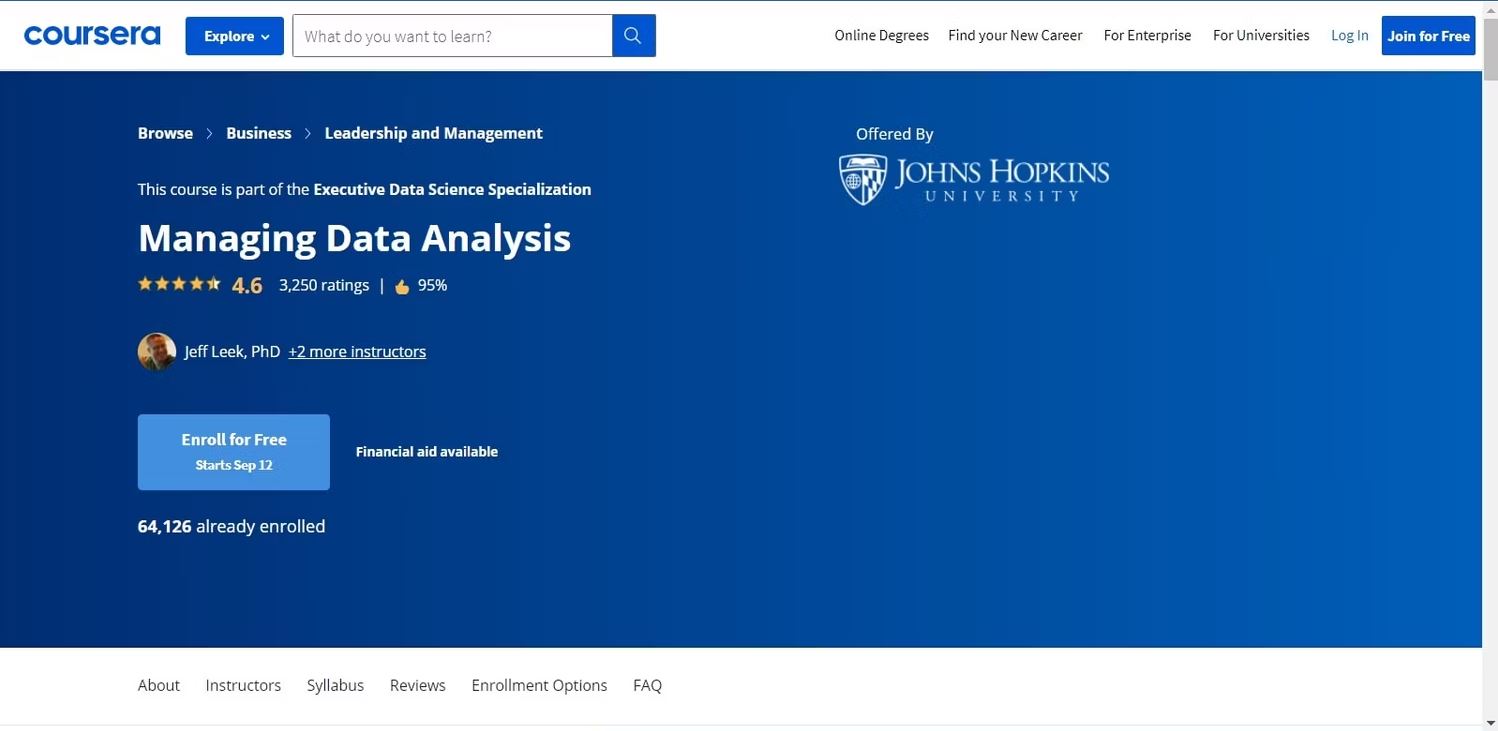Image resolution: width=1498 pixels, height=731 pixels.
Task: Click the 4.6 rating score
Action: click(x=247, y=285)
